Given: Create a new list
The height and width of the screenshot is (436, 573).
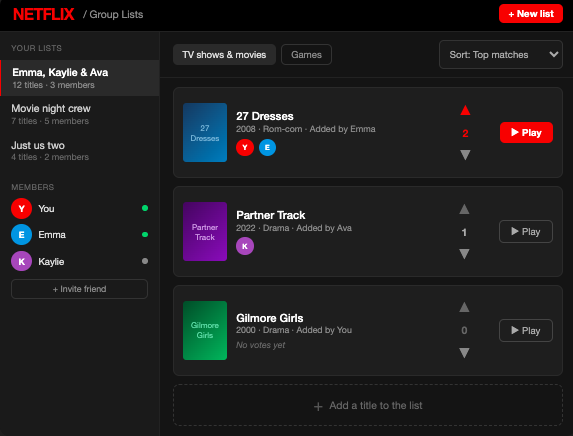Looking at the screenshot, I should (x=531, y=14).
